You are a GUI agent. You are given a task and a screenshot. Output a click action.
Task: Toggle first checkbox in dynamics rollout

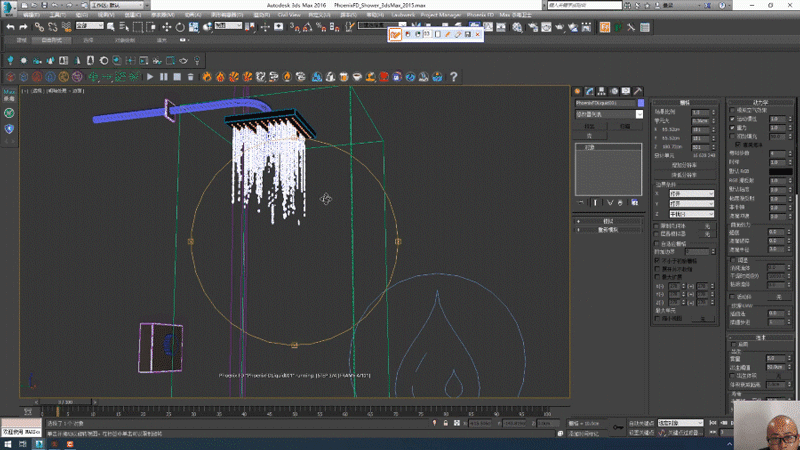tap(733, 110)
